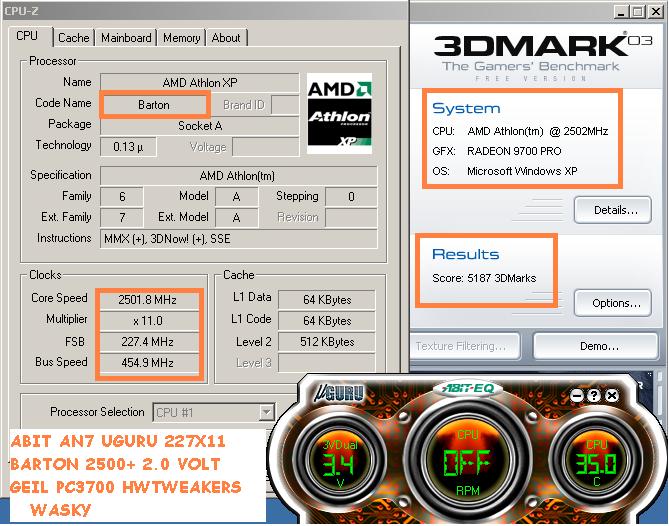
Task: Click the AMD Athlon XP logo
Action: pos(340,113)
